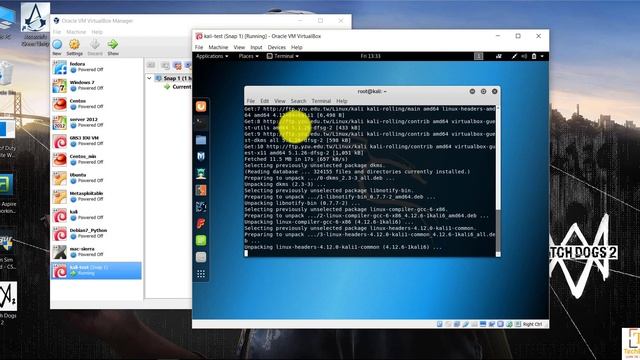Open Terminal icon in the Kali dock
Screen dimensions: 640x360
[201, 122]
